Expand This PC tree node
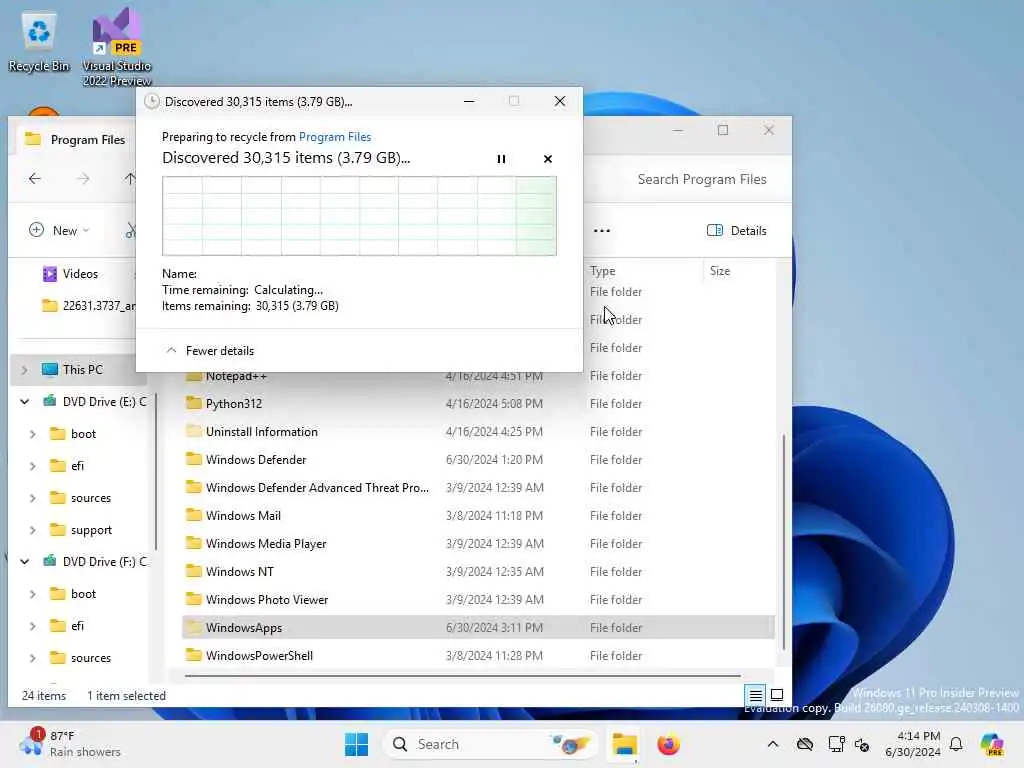The height and width of the screenshot is (768, 1024). 24,370
